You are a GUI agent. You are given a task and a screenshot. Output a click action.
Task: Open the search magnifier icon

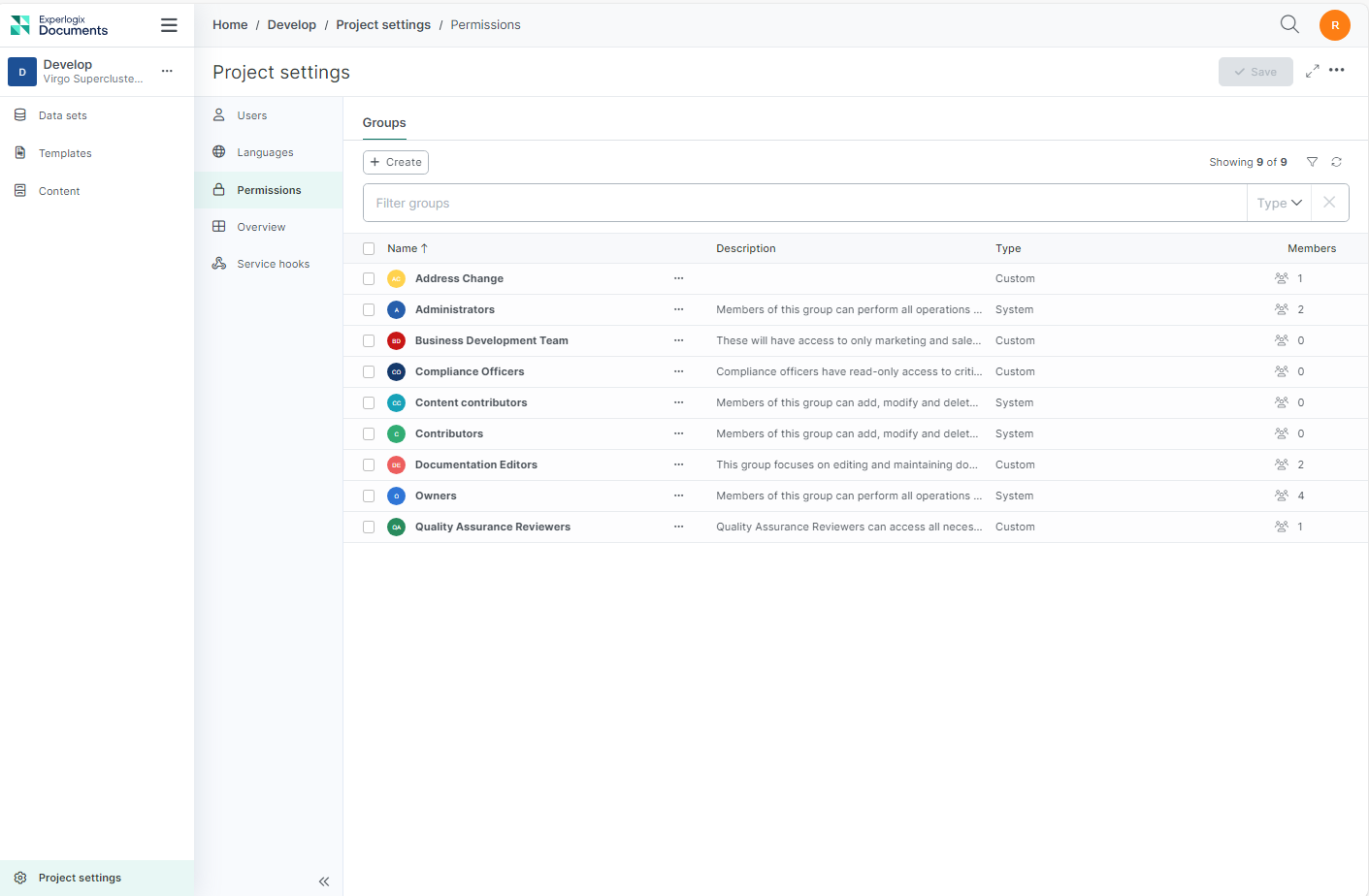(x=1289, y=24)
